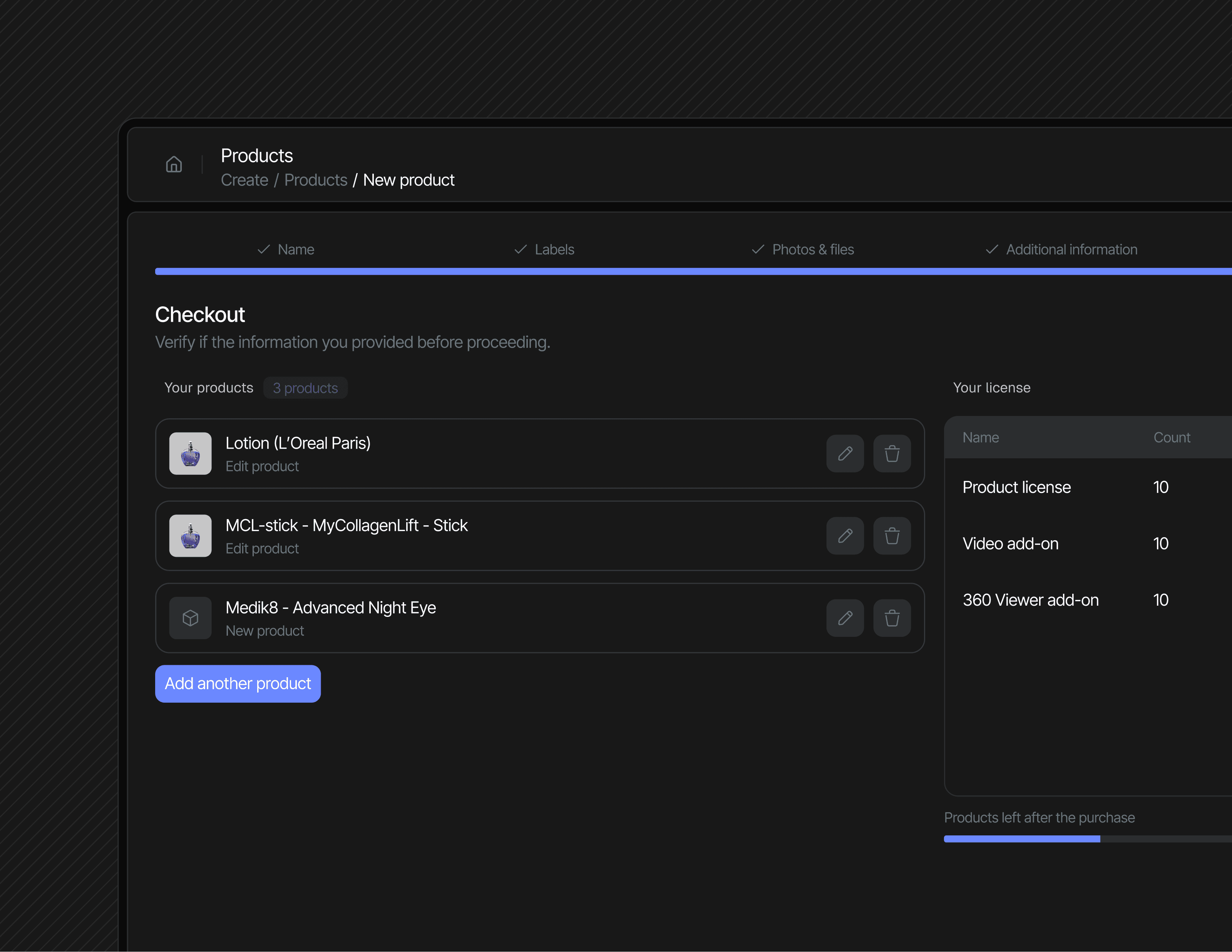Click the home icon in header
The height and width of the screenshot is (952, 1232).
click(174, 164)
